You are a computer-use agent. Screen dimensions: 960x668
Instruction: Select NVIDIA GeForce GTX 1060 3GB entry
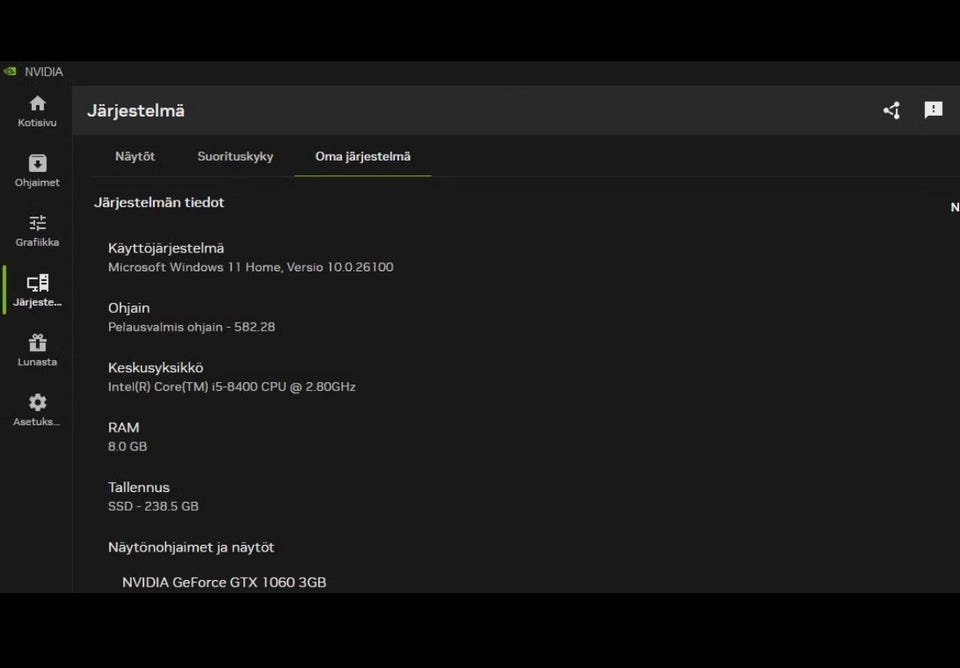[x=224, y=582]
